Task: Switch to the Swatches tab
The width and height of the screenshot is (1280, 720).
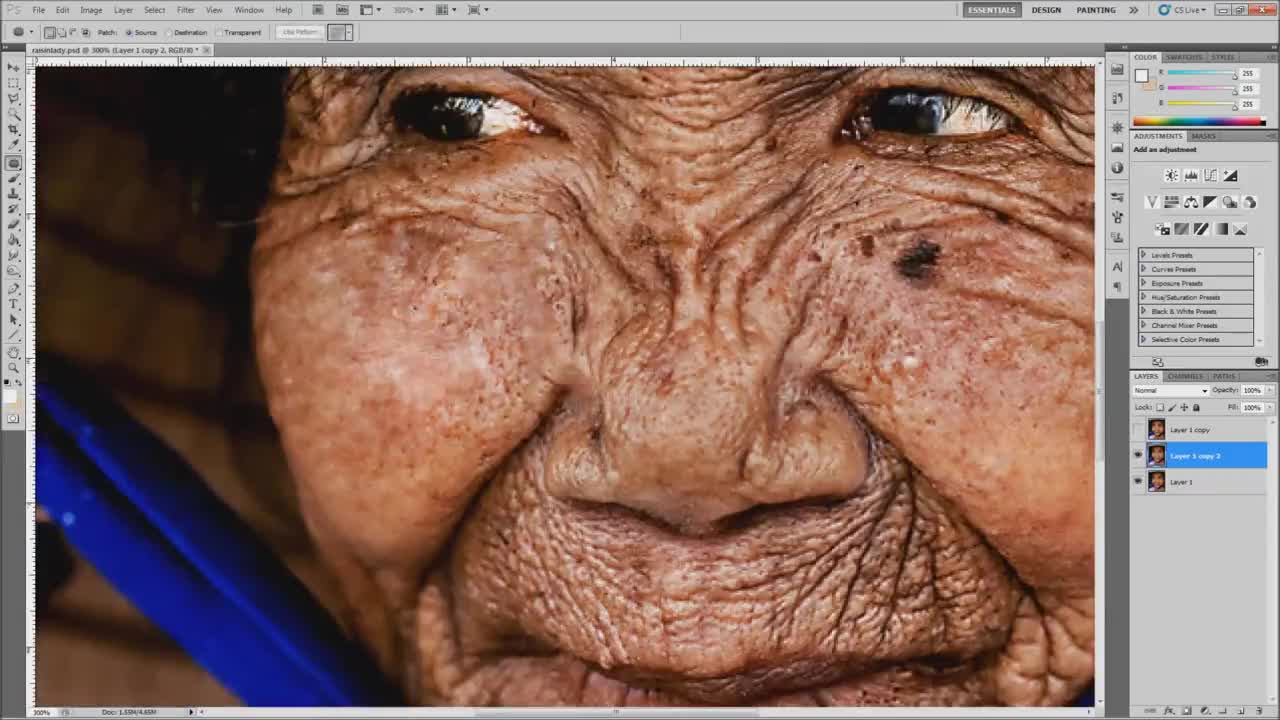Action: [x=1184, y=57]
